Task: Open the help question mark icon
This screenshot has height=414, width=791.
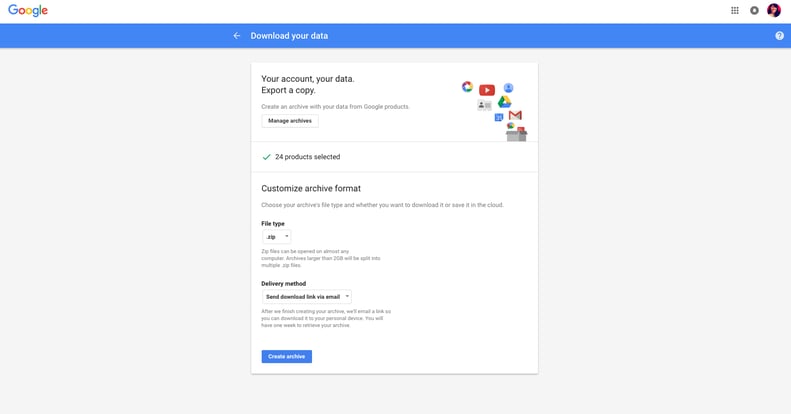Action: tap(779, 36)
